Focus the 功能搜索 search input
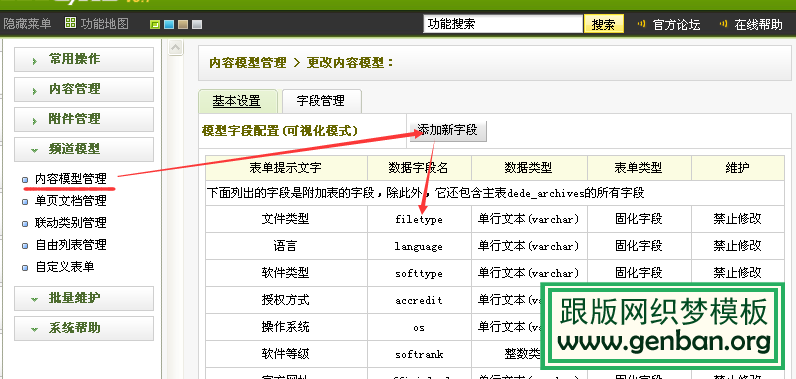 pyautogui.click(x=503, y=24)
